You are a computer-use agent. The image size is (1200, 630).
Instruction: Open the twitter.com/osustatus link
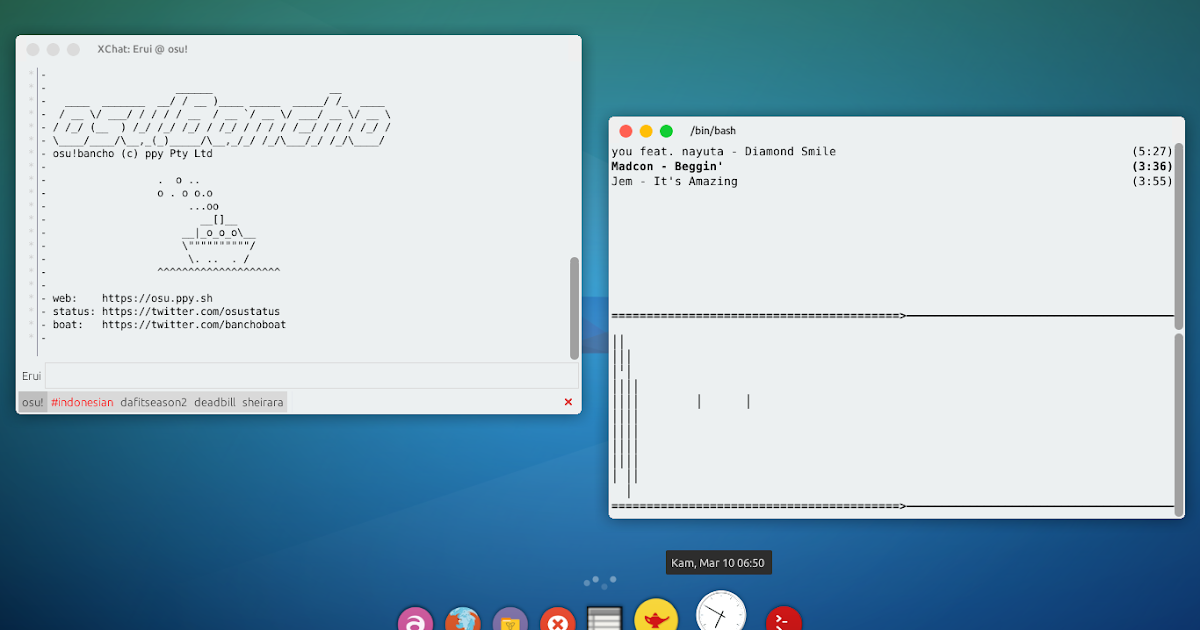coord(191,311)
